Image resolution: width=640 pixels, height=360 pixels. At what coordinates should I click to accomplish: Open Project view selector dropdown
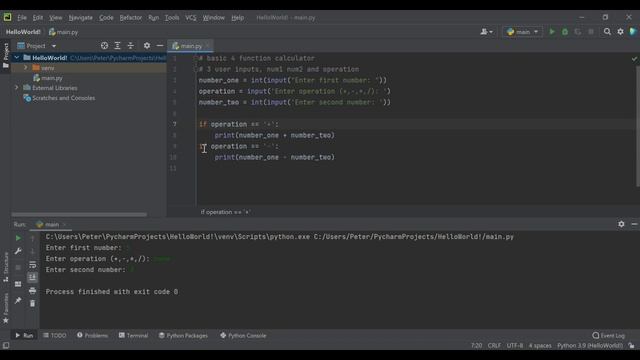coord(37,46)
